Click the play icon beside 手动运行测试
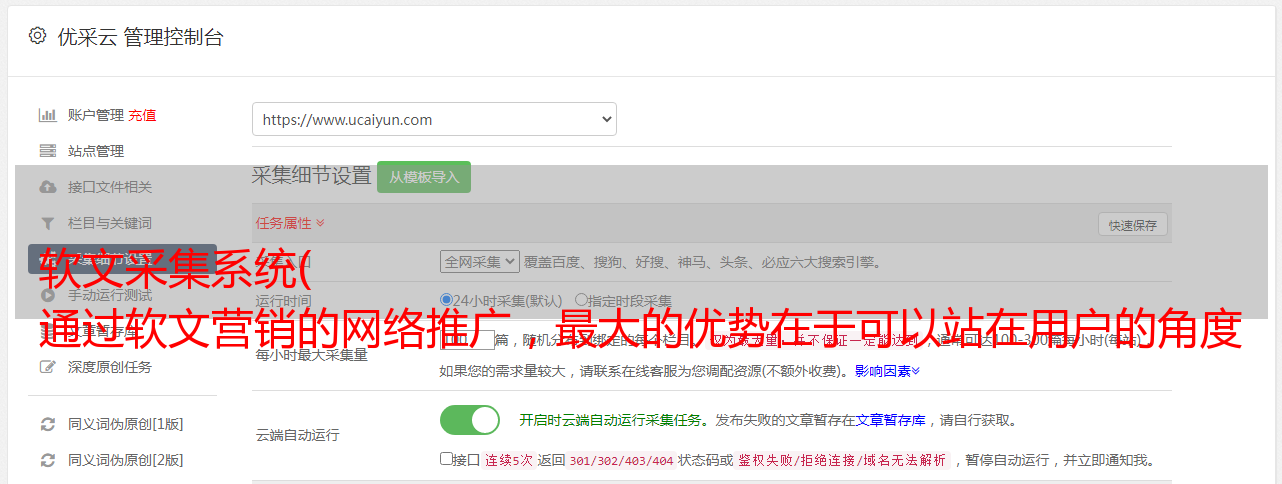This screenshot has height=484, width=1282. [47, 295]
